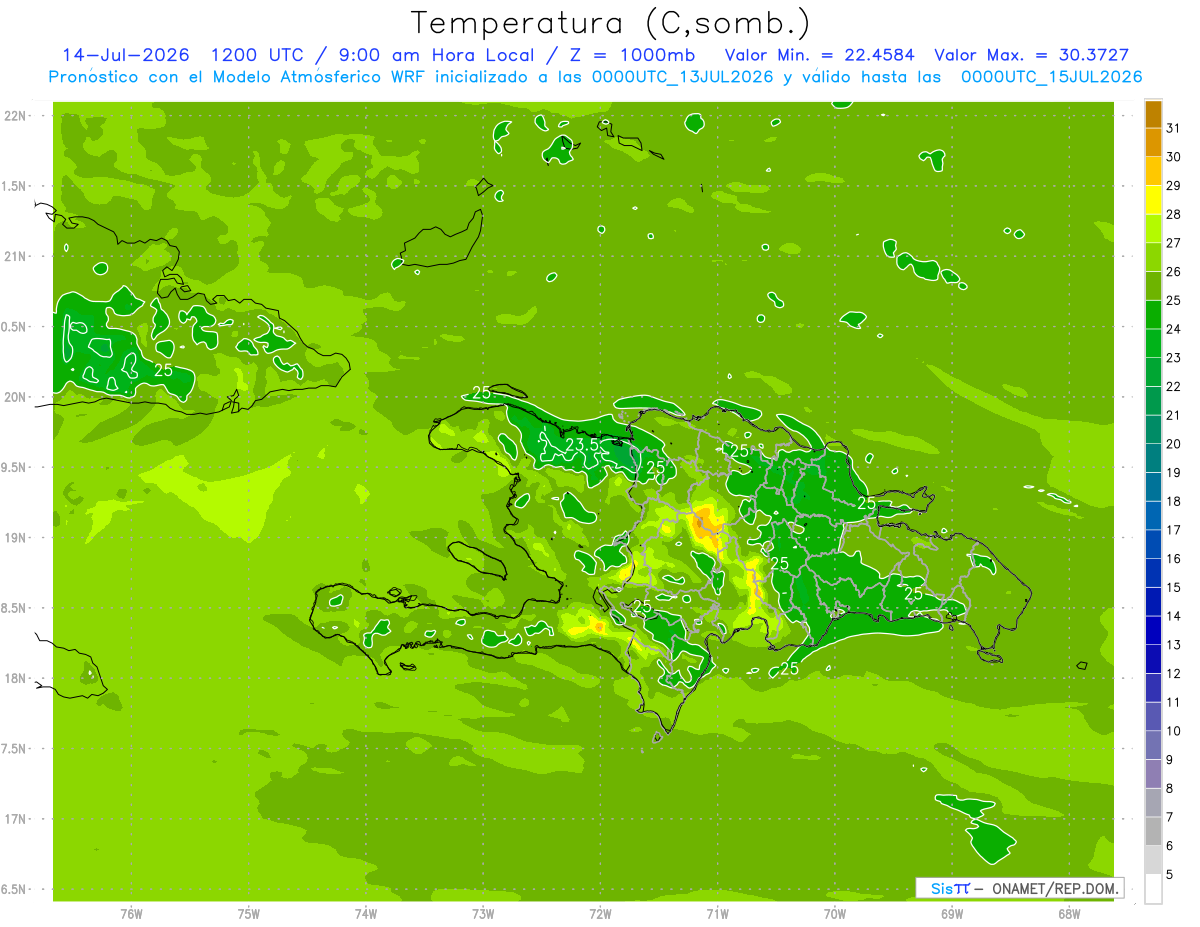
Task: Click the '1200 UTC' time text
Action: [256, 55]
